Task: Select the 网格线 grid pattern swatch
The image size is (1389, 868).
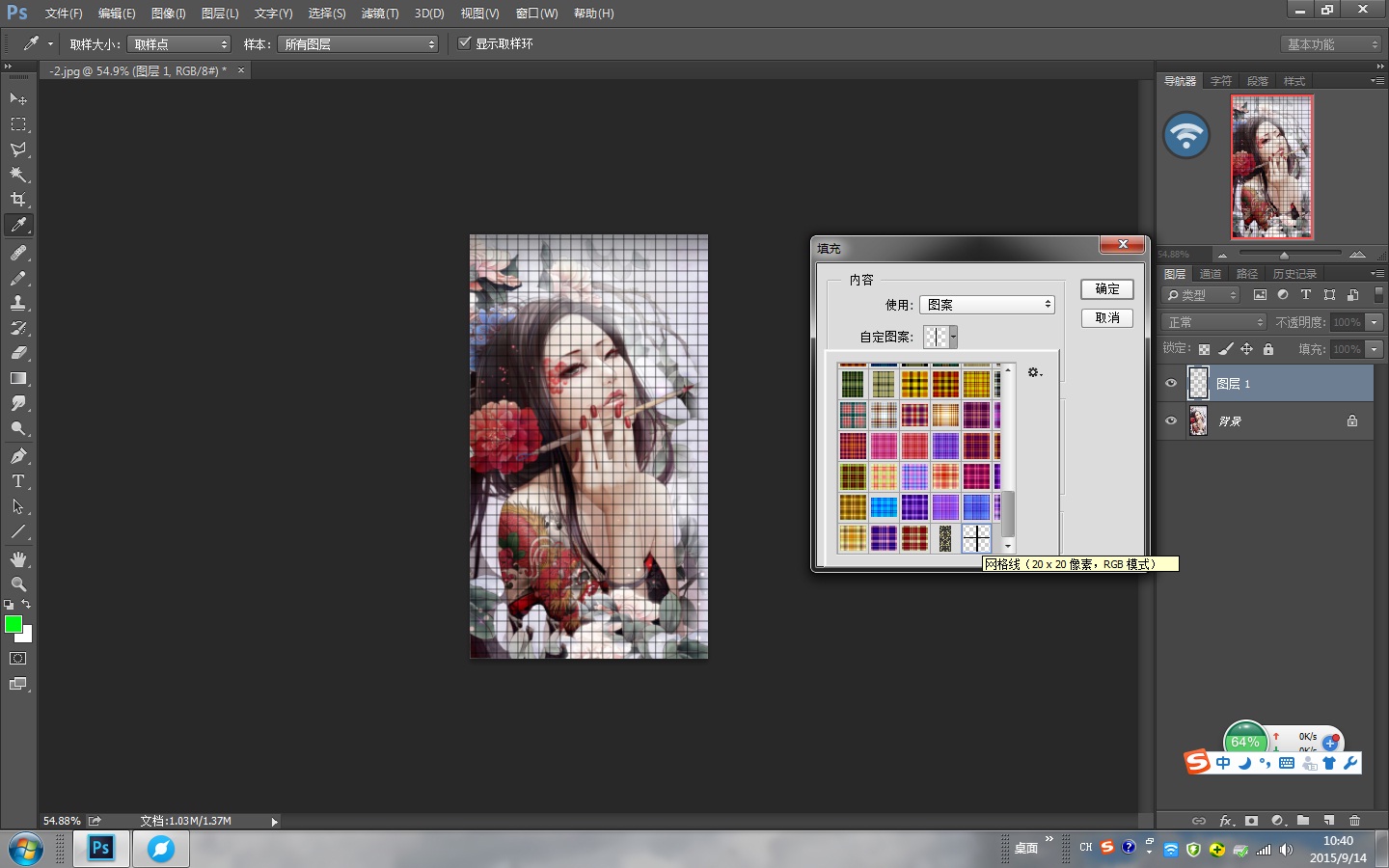Action: (976, 538)
